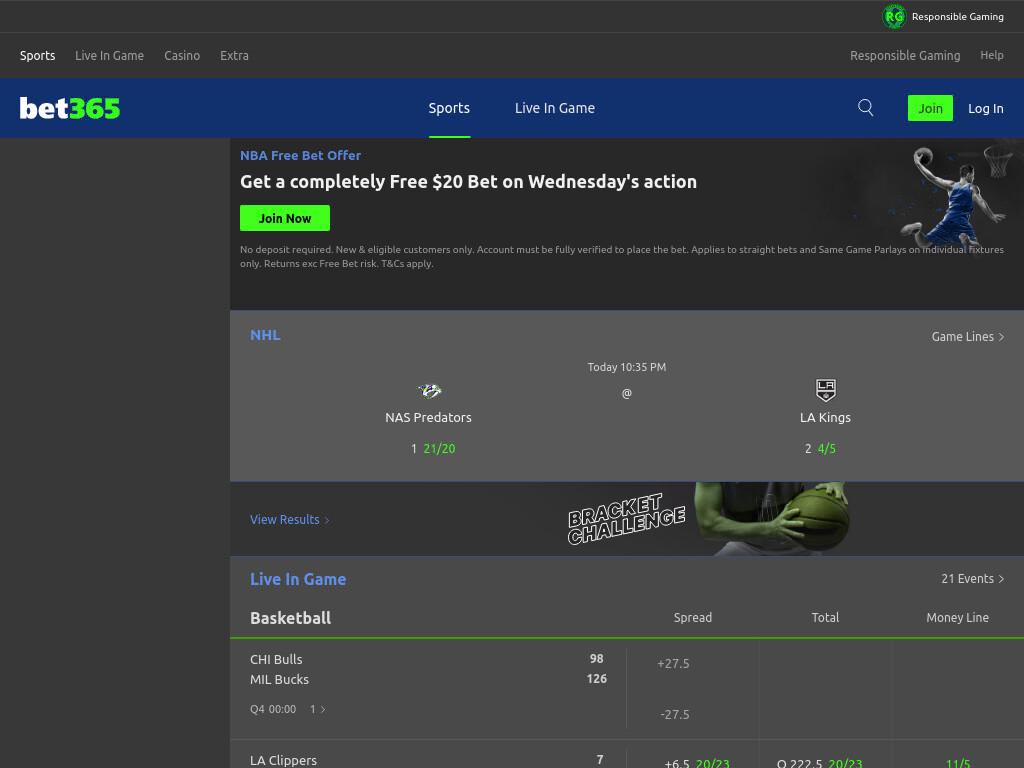Click the LA Kings team logo
This screenshot has height=768, width=1024.
(825, 390)
